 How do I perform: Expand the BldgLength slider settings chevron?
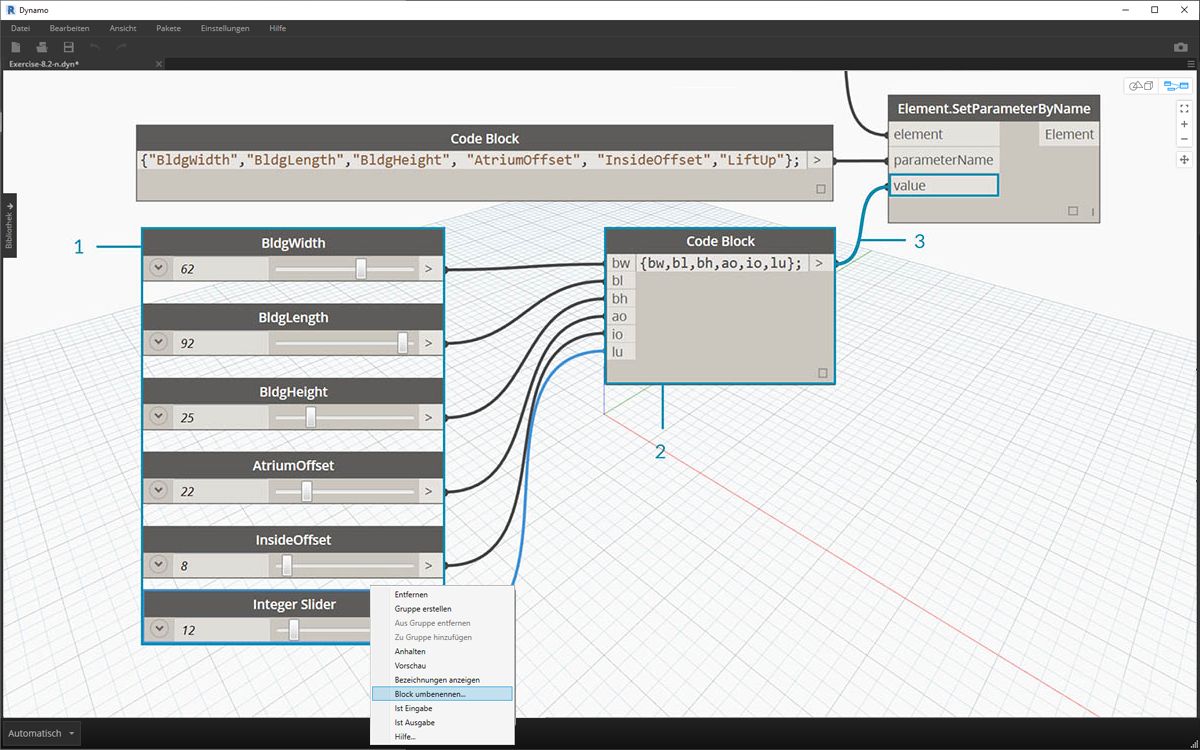158,342
